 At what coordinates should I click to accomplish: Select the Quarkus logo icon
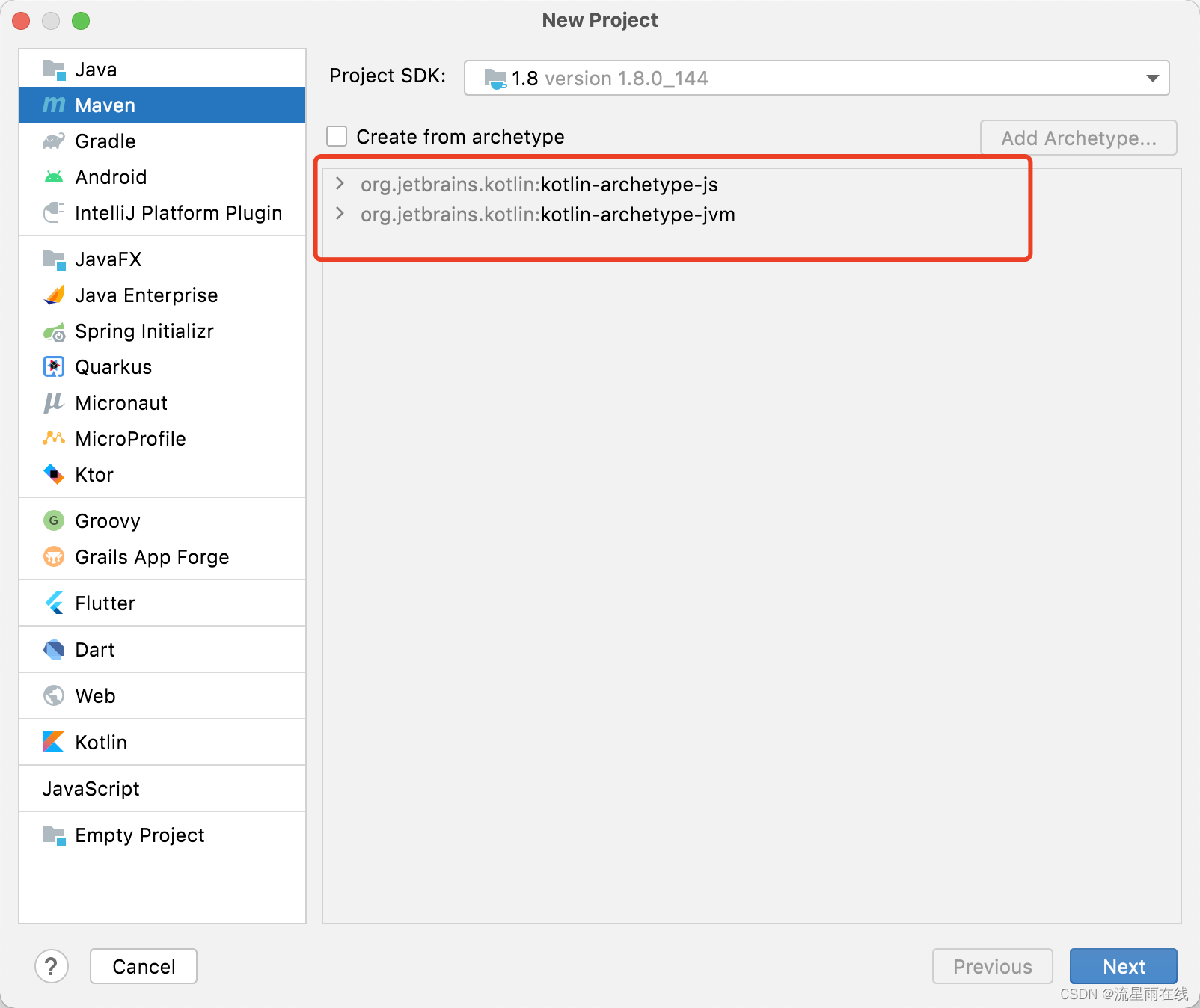[x=54, y=367]
